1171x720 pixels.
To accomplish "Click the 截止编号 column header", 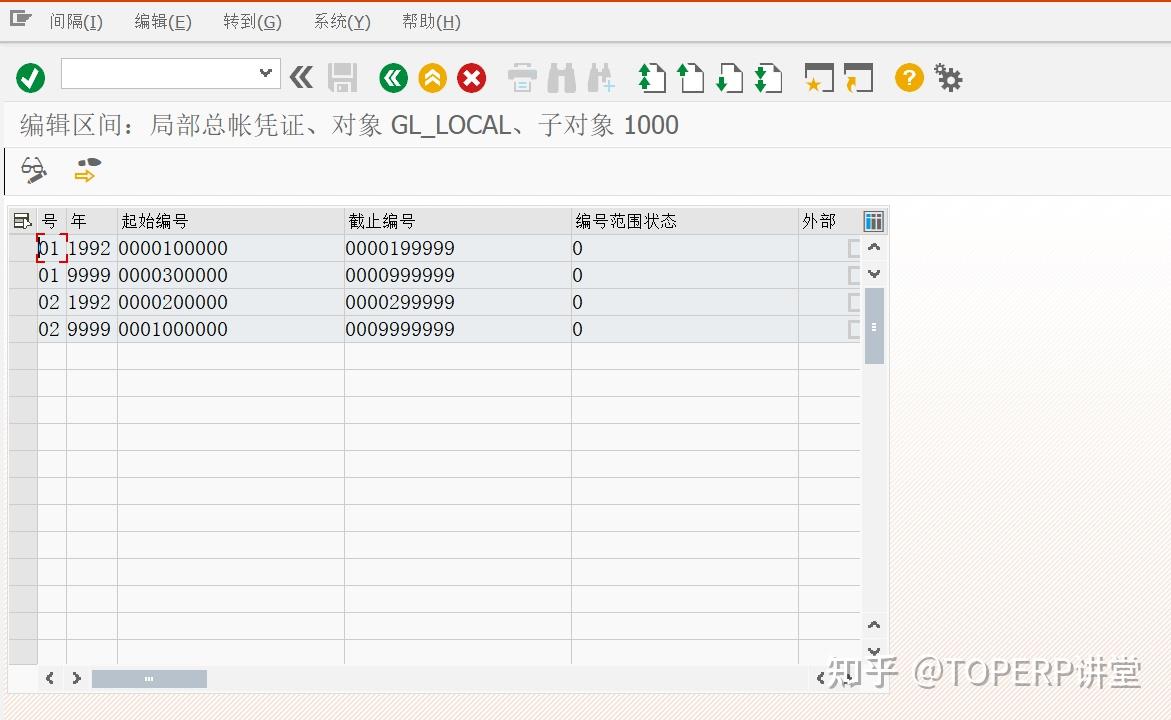I will pos(458,221).
